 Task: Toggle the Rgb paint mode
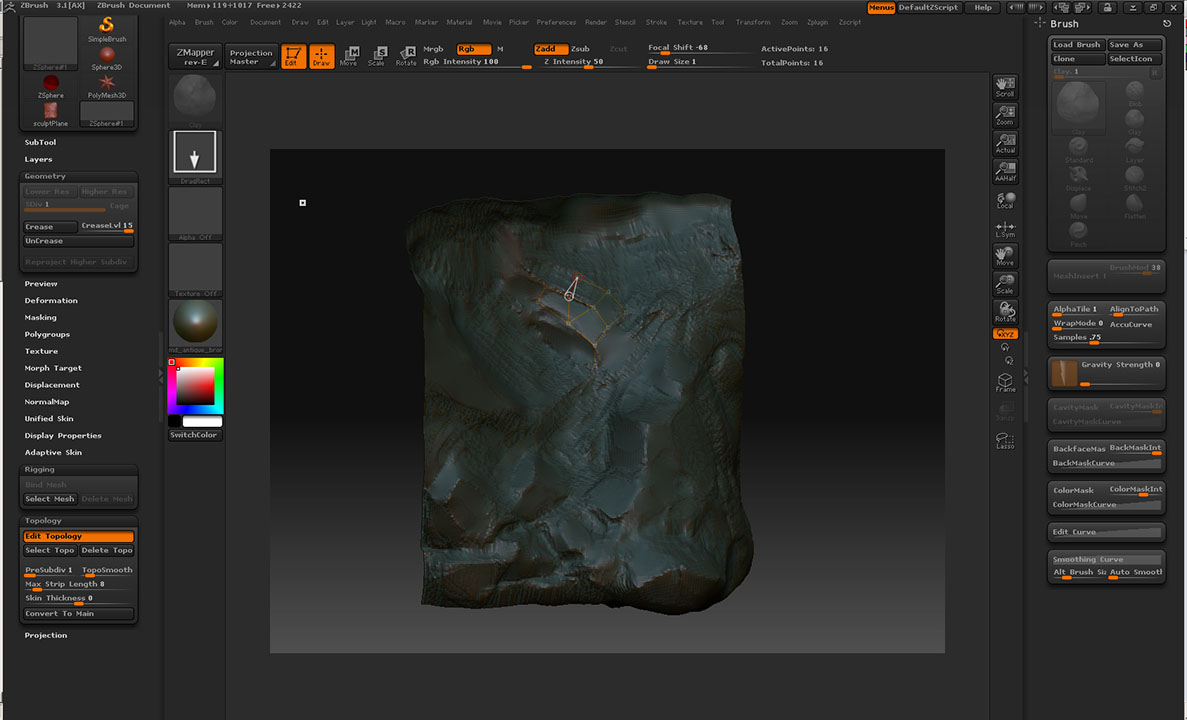click(473, 49)
